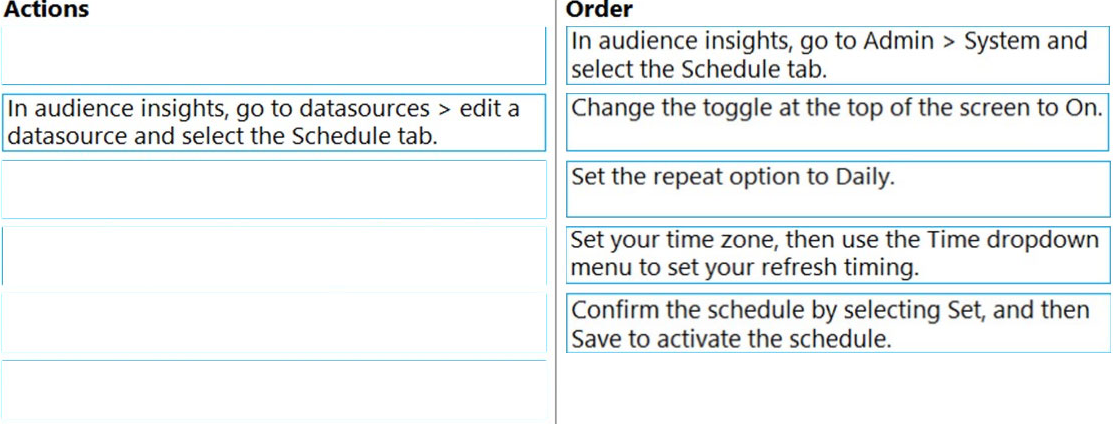Click the Order column header
Viewport: 1116px width, 424px height.
coord(598,10)
